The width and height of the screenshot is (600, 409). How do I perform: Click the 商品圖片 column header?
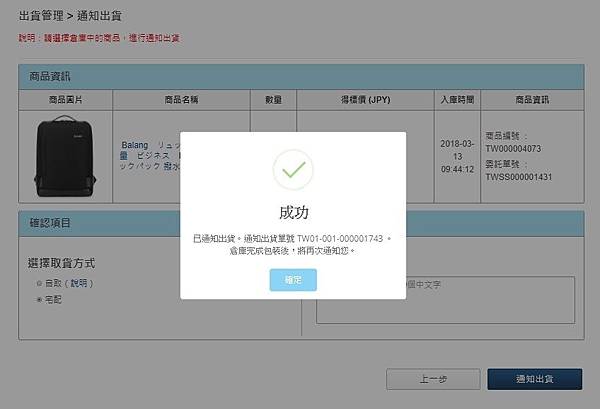pyautogui.click(x=65, y=100)
